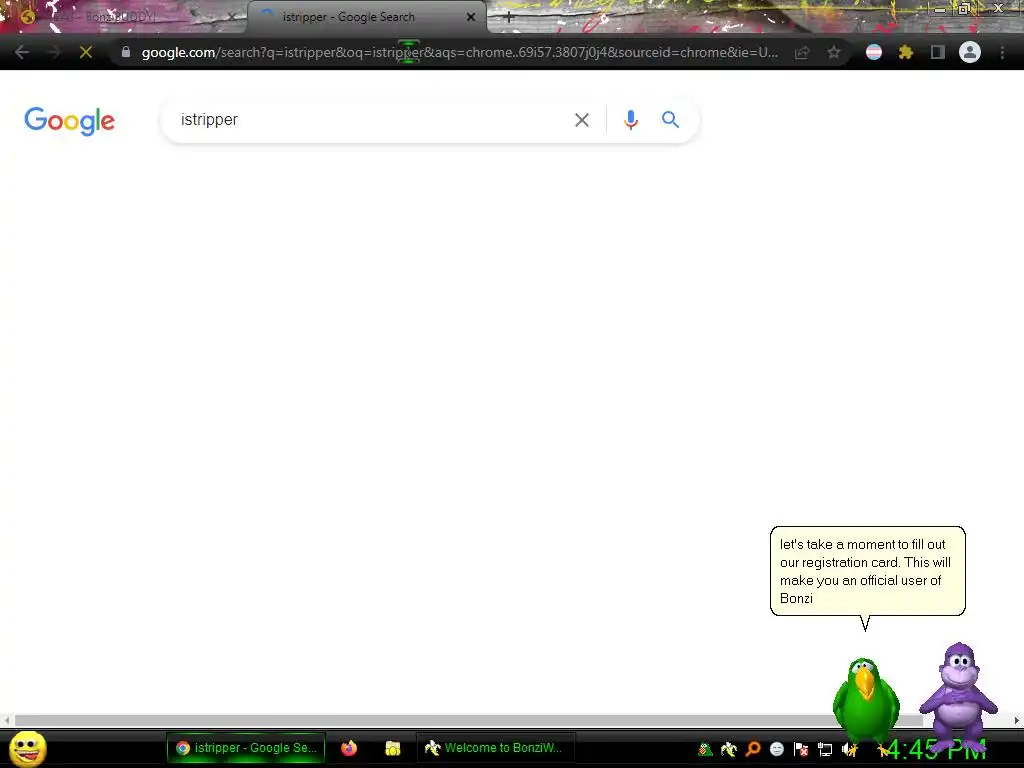Open a new tab with the plus button

click(x=509, y=18)
